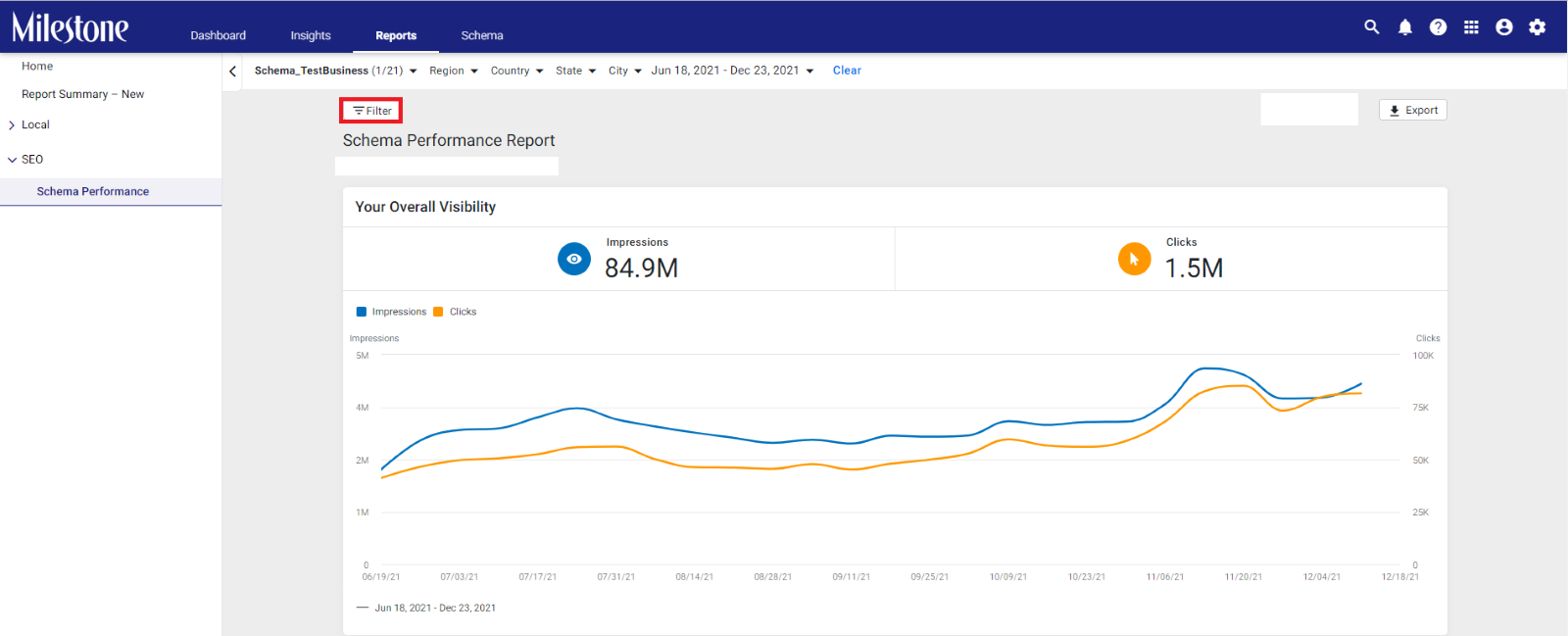Viewport: 1568px width, 636px height.
Task: Open the Country dropdown
Action: pos(516,71)
